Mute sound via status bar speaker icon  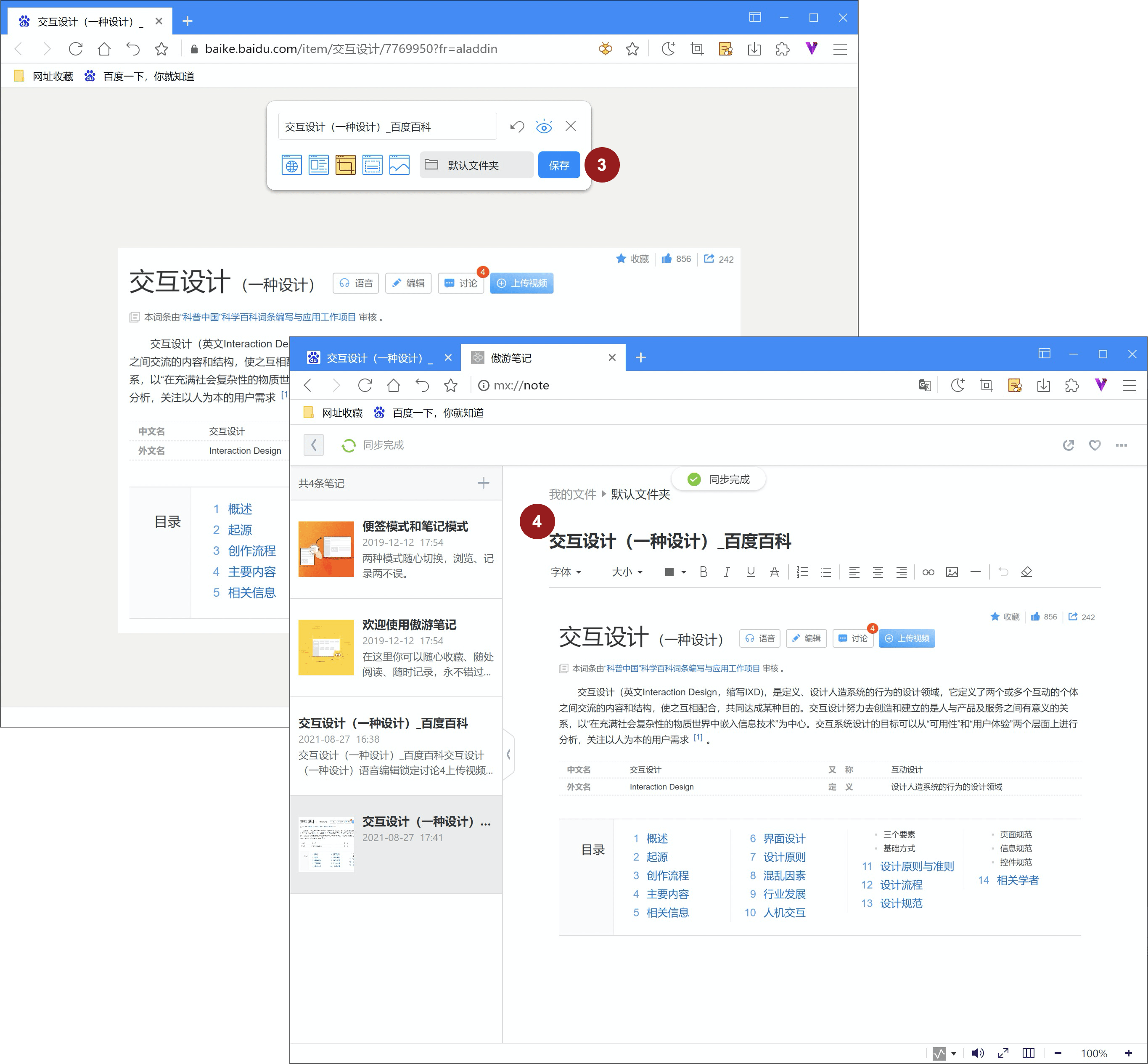coord(977,1053)
